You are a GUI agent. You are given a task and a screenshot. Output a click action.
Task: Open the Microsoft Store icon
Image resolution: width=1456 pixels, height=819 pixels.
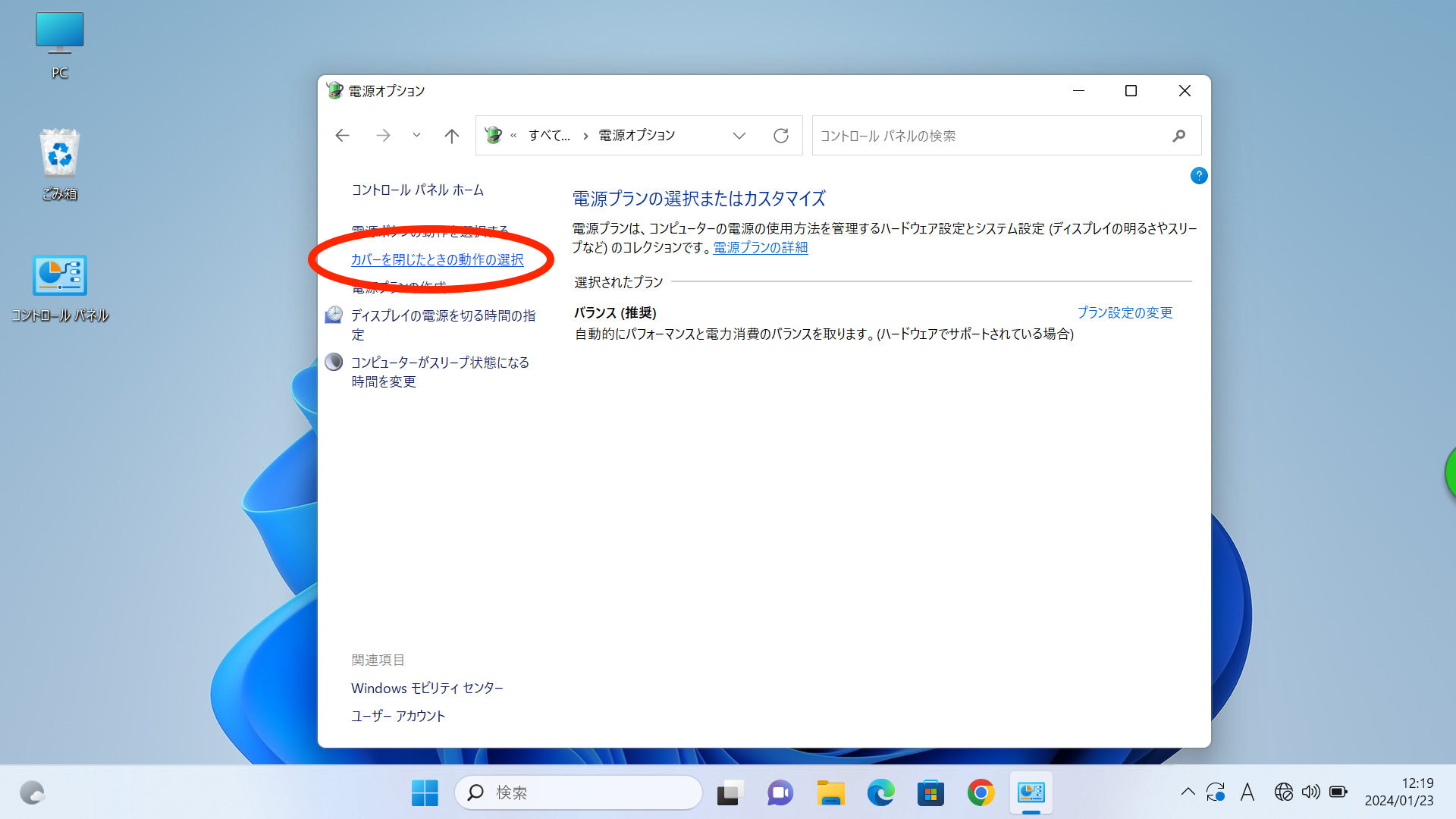point(930,792)
